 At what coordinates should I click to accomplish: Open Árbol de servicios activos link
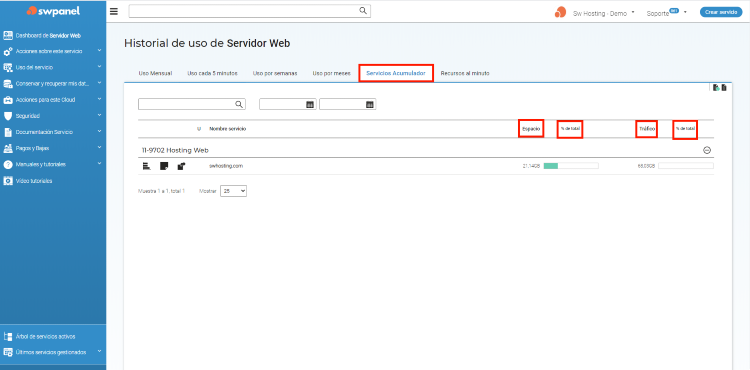point(45,337)
